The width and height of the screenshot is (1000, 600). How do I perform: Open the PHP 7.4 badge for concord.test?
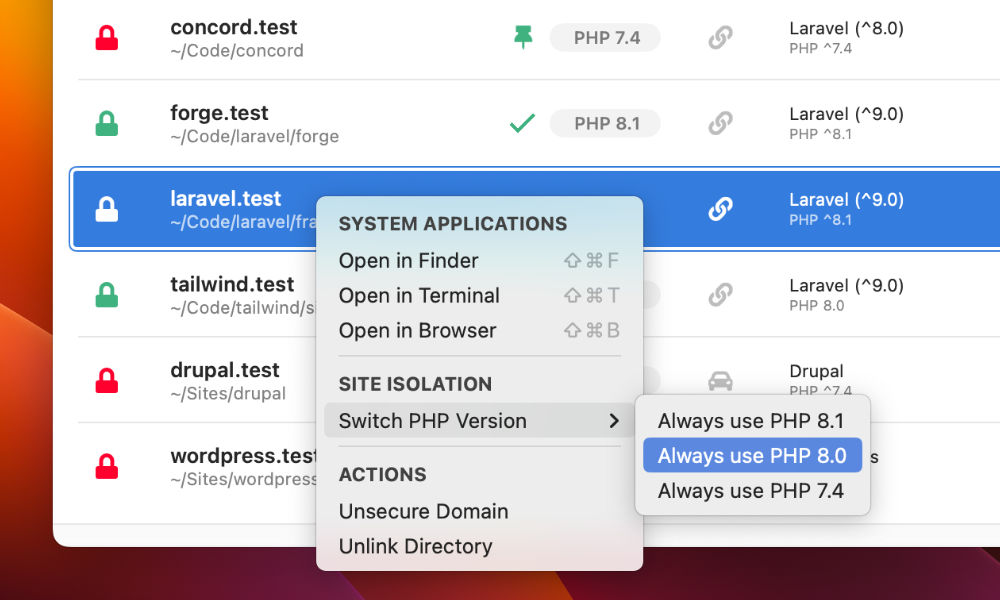point(605,38)
